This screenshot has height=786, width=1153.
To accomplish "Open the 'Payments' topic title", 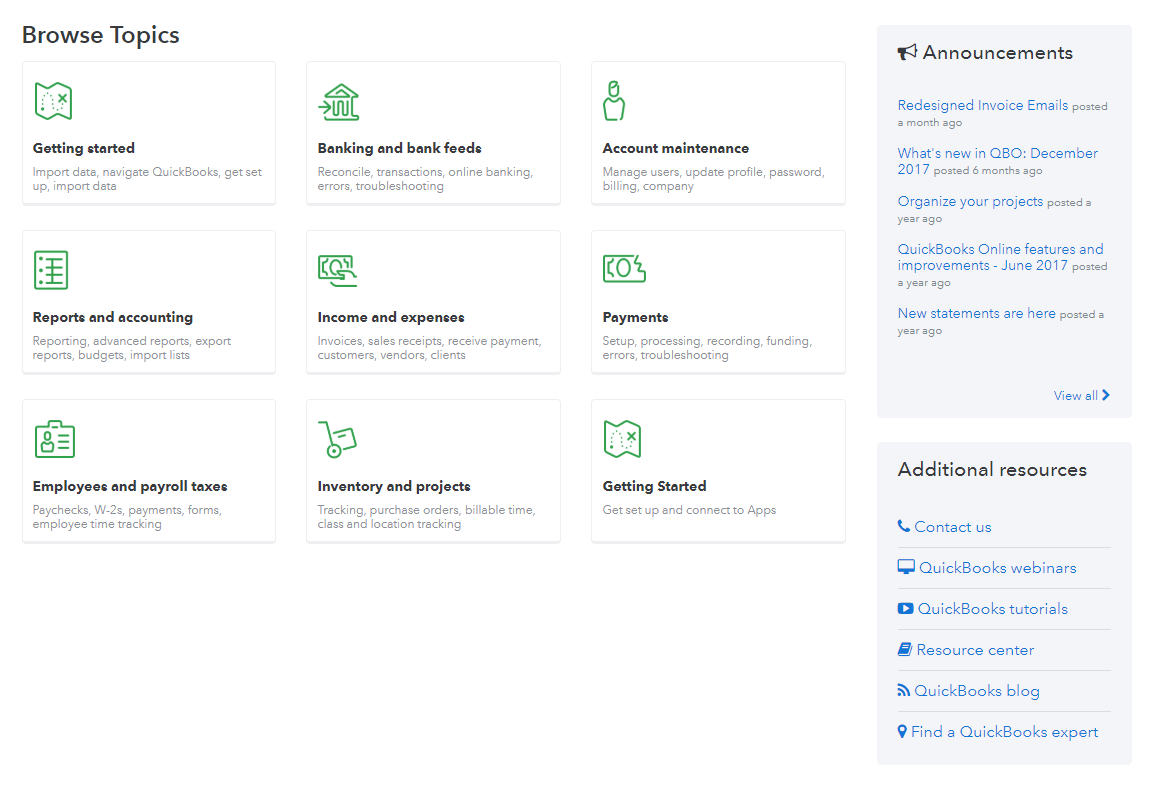I will coord(635,317).
